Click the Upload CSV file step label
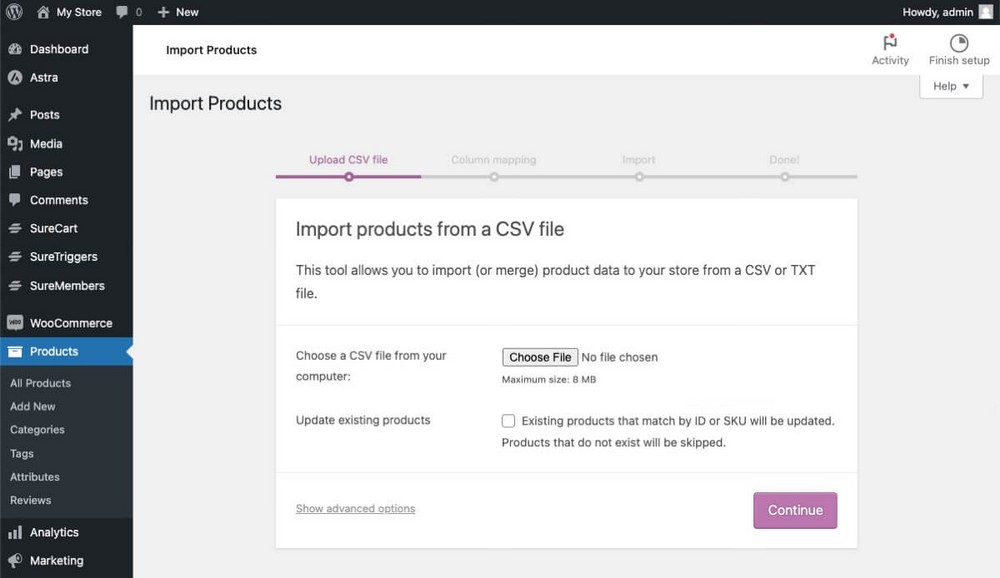The height and width of the screenshot is (578, 1000). (x=348, y=159)
